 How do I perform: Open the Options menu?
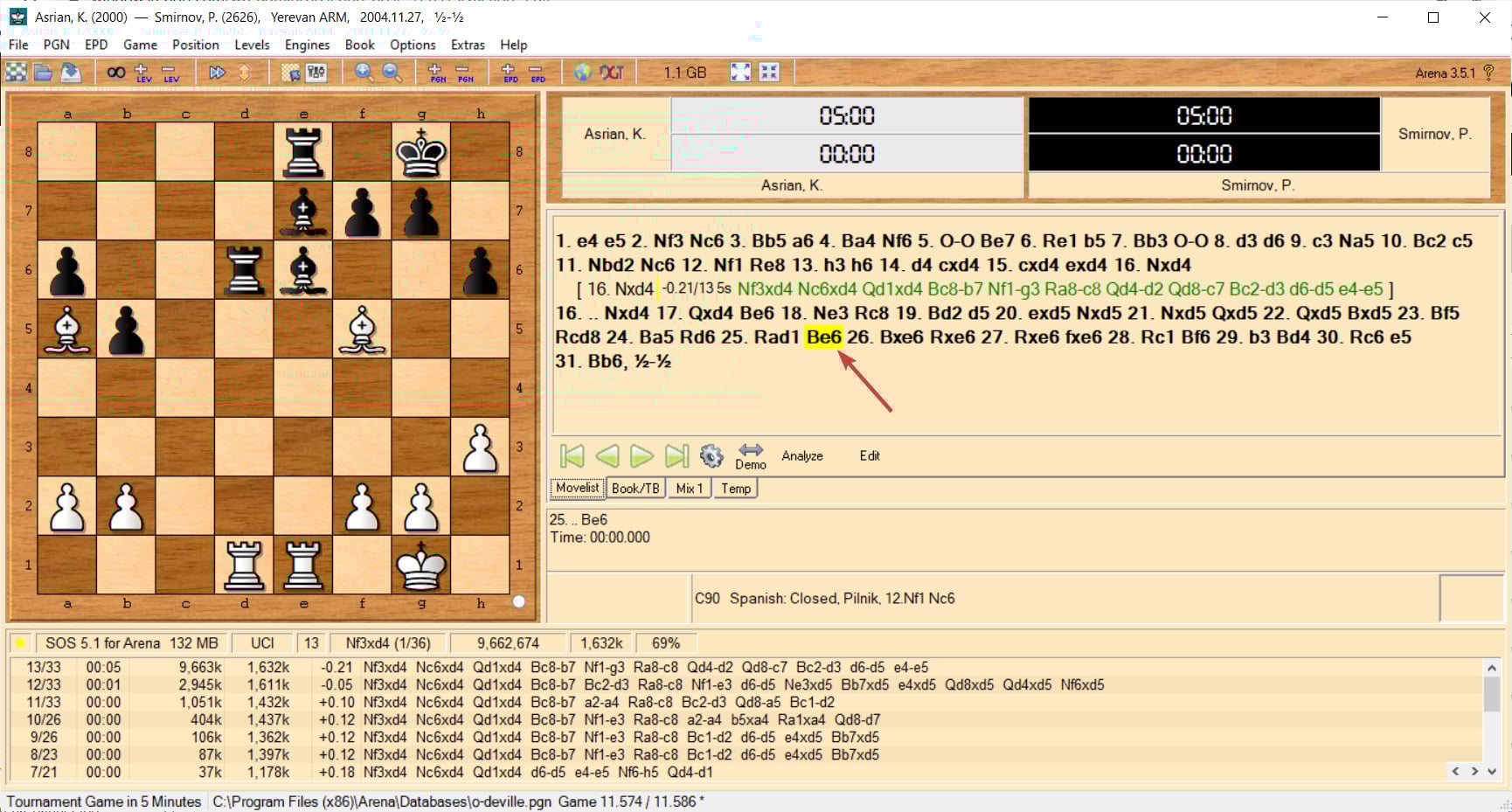412,45
